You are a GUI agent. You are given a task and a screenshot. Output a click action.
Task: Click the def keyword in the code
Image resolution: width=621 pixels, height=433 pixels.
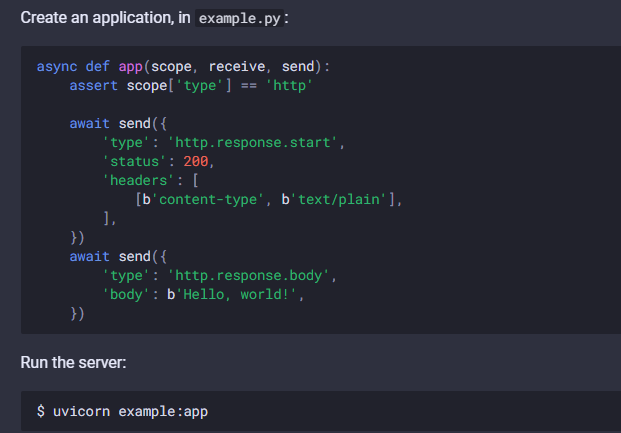pyautogui.click(x=98, y=67)
